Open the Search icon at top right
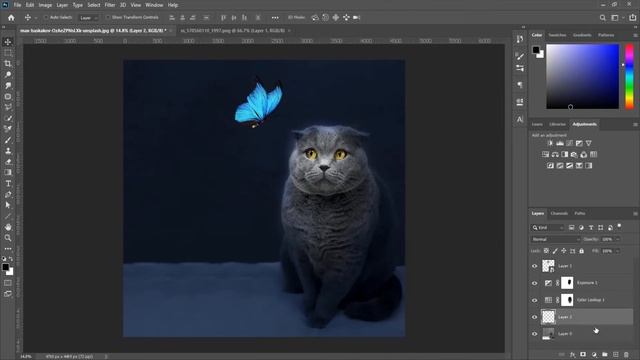Viewport: 640px width, 360px height. click(602, 18)
